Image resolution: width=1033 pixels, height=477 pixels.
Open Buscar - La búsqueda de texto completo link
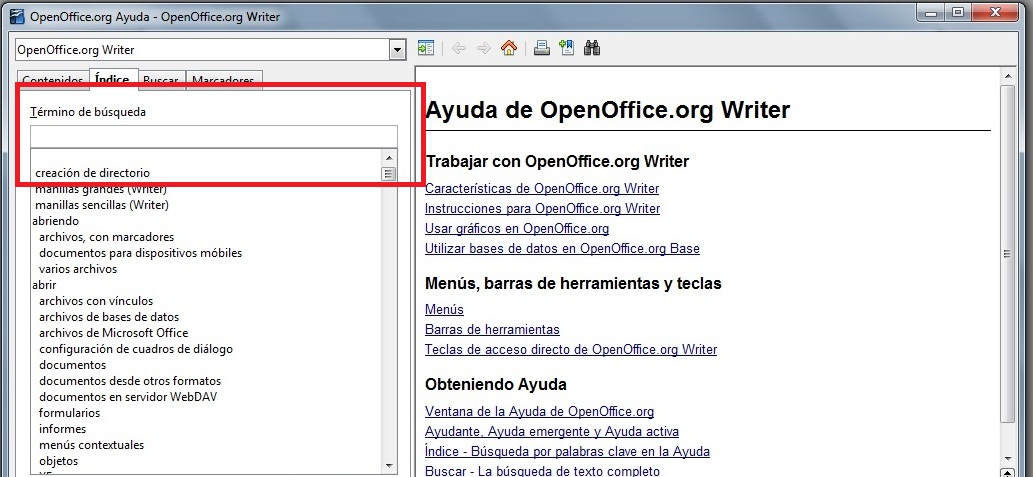pos(542,472)
